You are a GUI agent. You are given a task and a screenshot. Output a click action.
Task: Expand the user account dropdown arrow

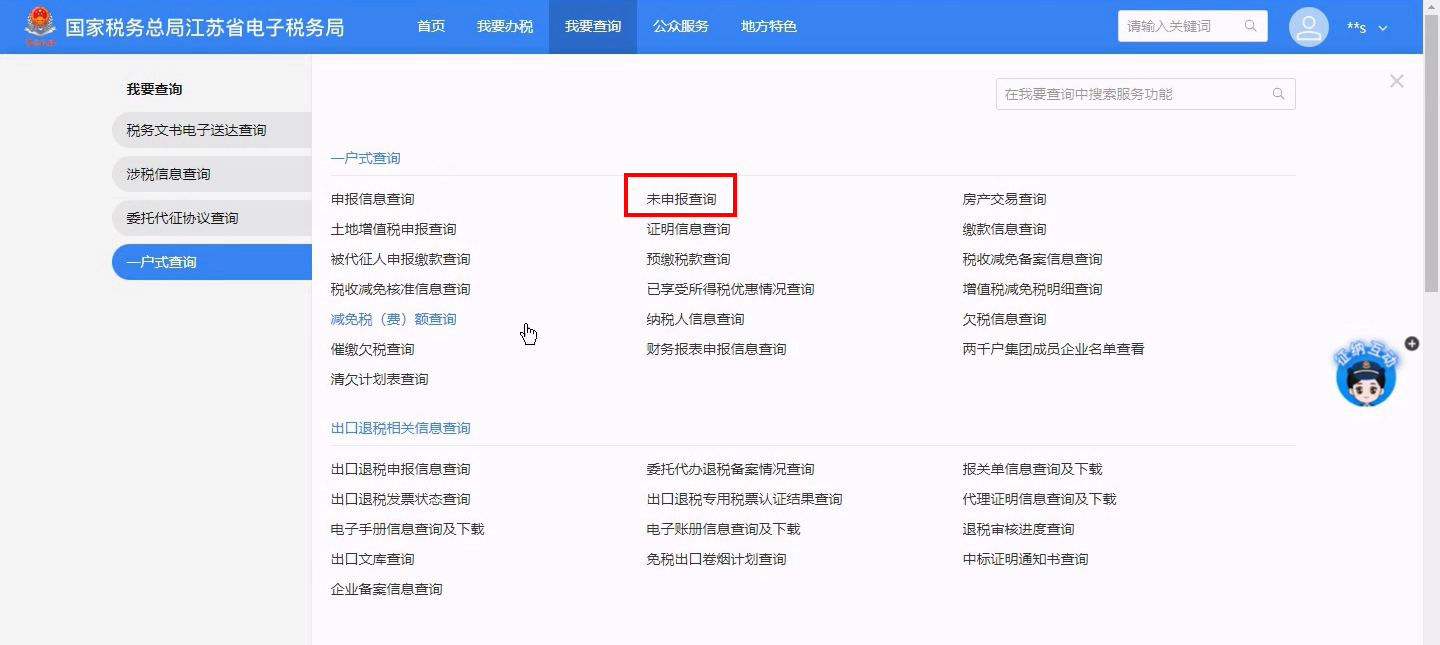[1384, 28]
